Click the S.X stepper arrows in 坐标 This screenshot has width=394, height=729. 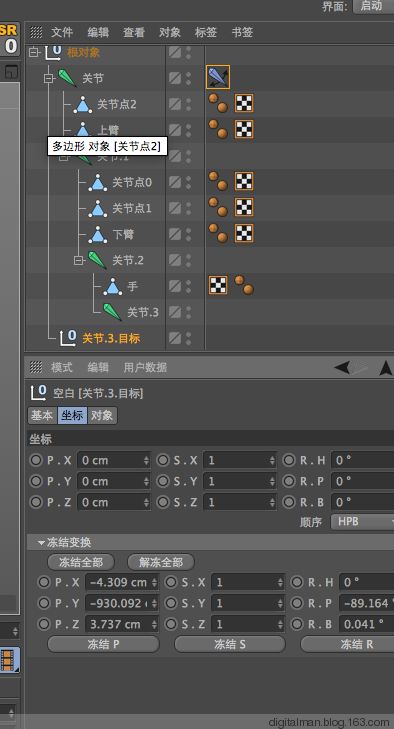click(272, 460)
